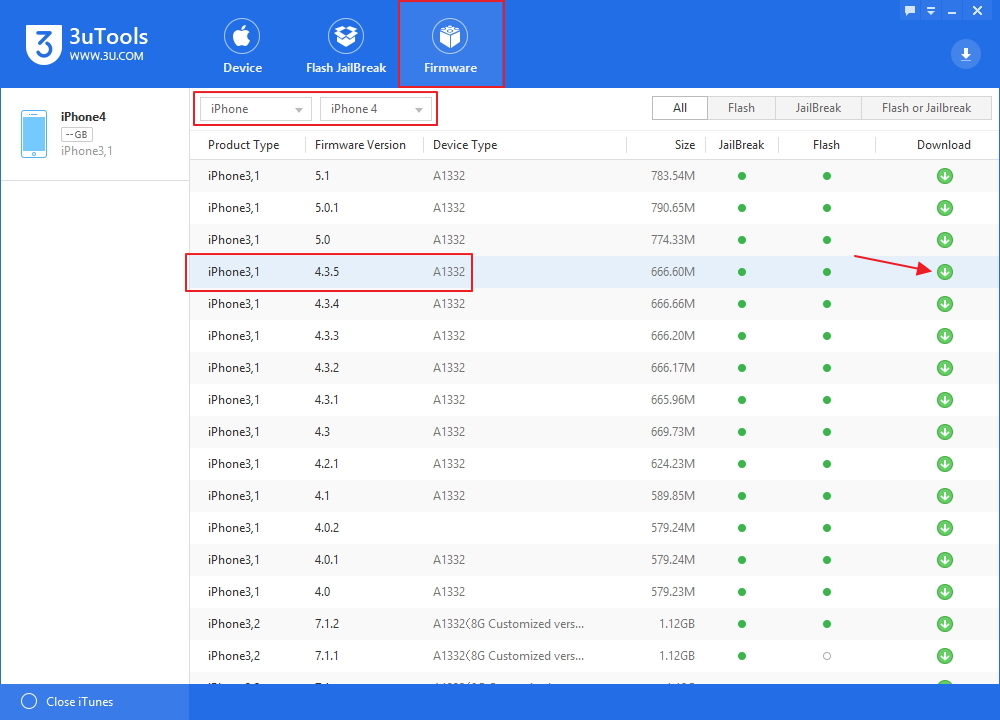
Task: Select the iPhone4 device entry in sidebar
Action: click(95, 134)
